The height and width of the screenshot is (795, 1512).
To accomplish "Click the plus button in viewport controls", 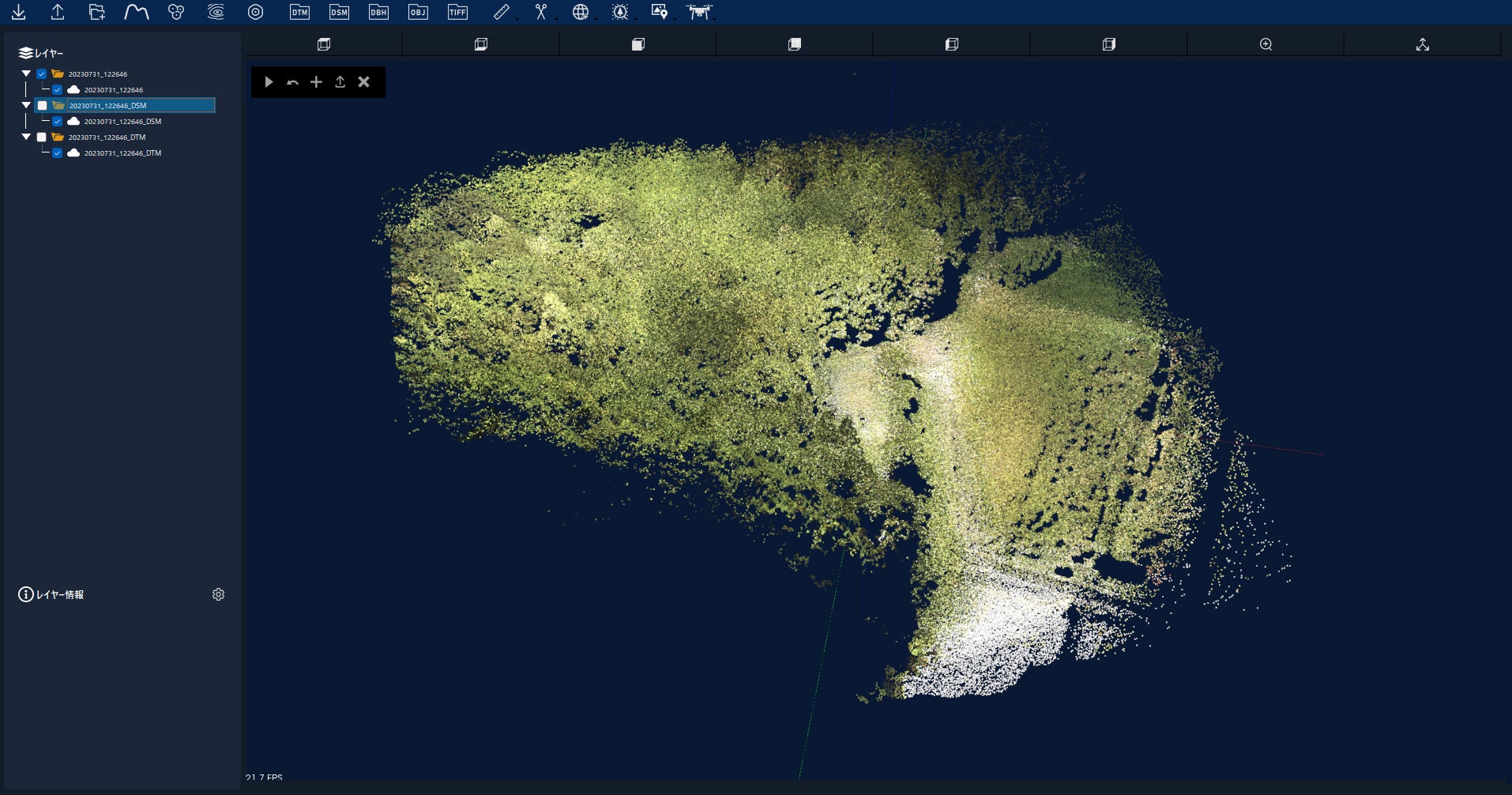I will (x=316, y=82).
